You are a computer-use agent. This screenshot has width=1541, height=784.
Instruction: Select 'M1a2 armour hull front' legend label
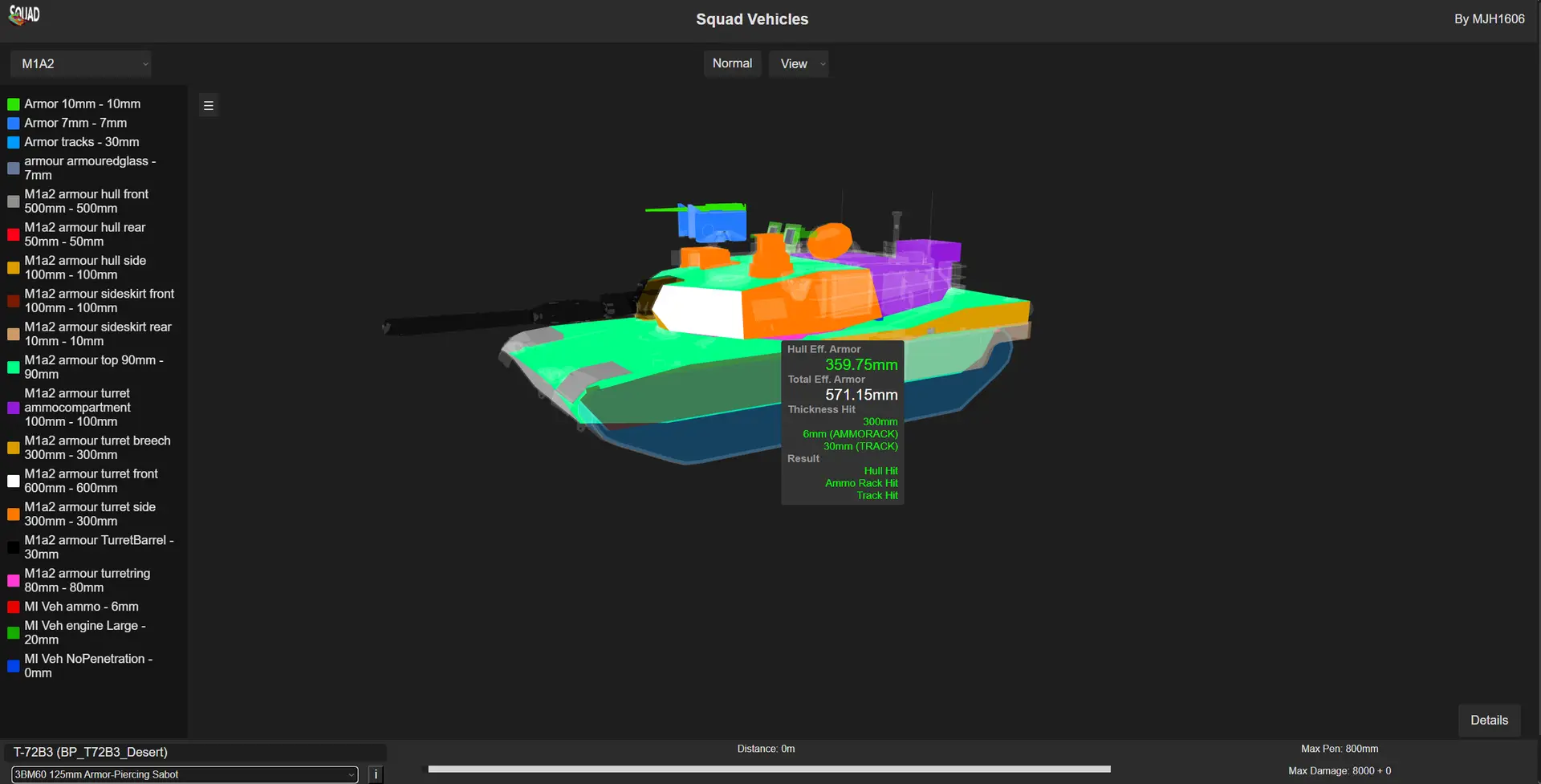(x=87, y=201)
